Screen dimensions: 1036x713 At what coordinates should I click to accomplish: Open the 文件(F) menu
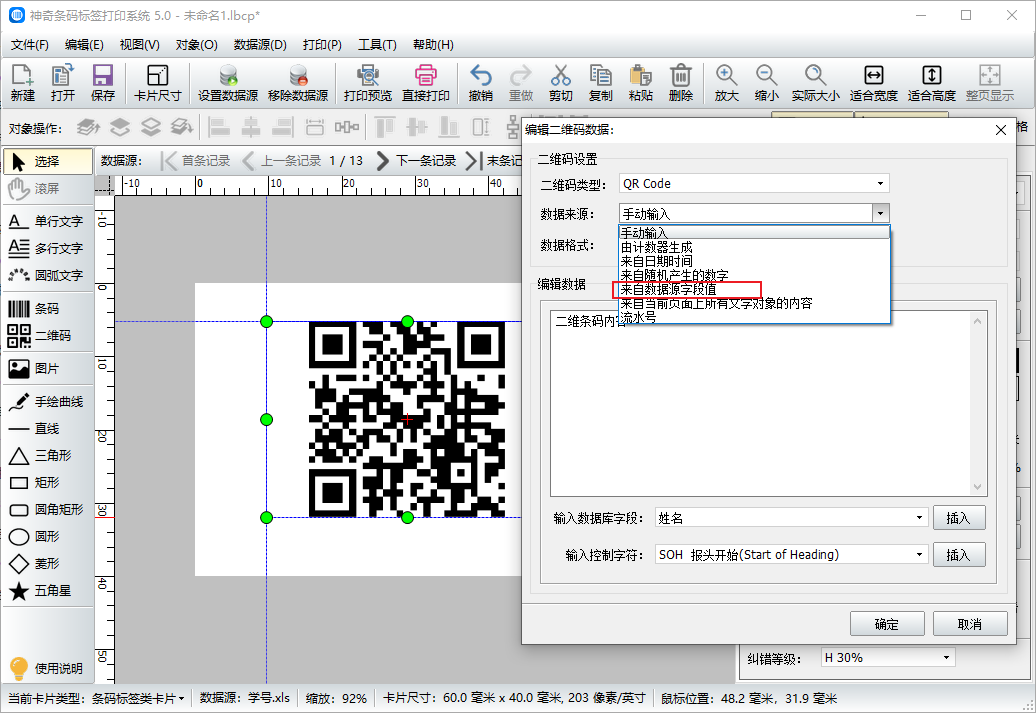tap(30, 45)
